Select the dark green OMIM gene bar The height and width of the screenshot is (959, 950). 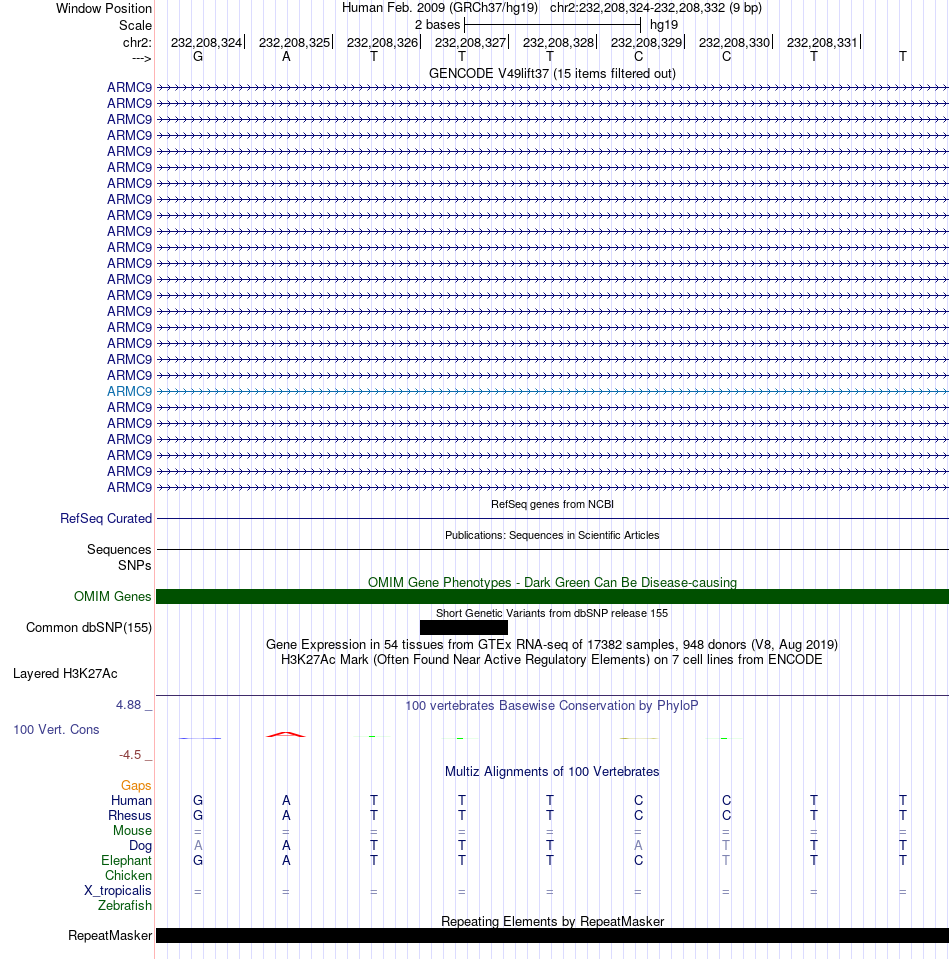pyautogui.click(x=552, y=596)
